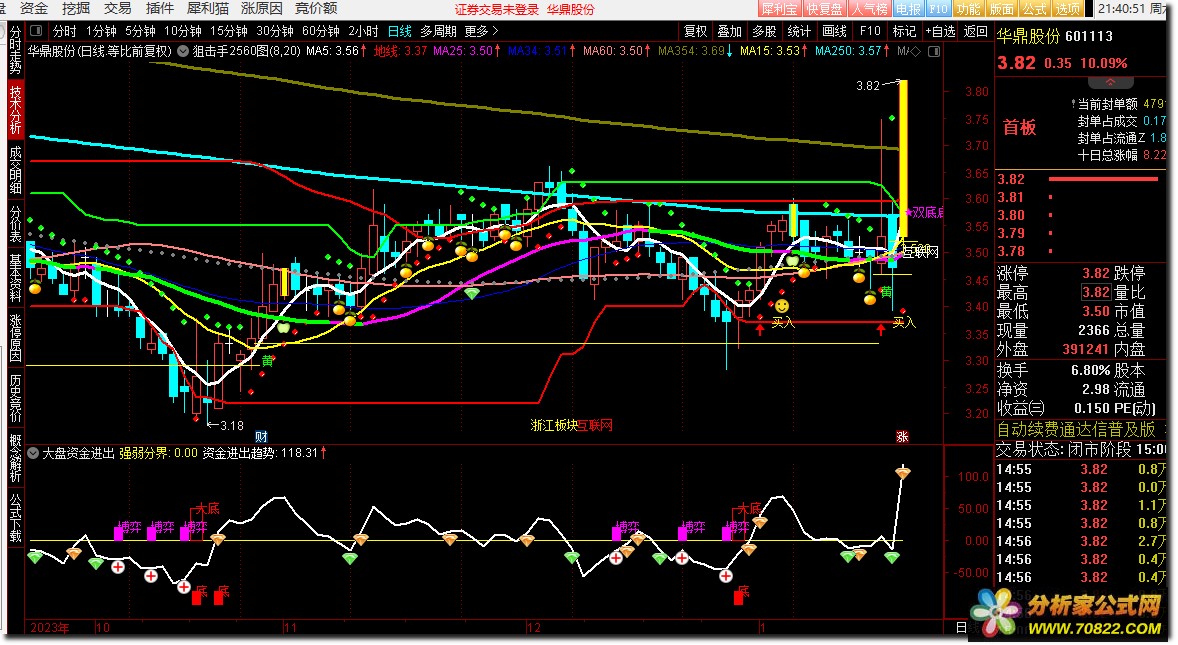
Task: Switch to the 分时 intraday period
Action: point(65,31)
